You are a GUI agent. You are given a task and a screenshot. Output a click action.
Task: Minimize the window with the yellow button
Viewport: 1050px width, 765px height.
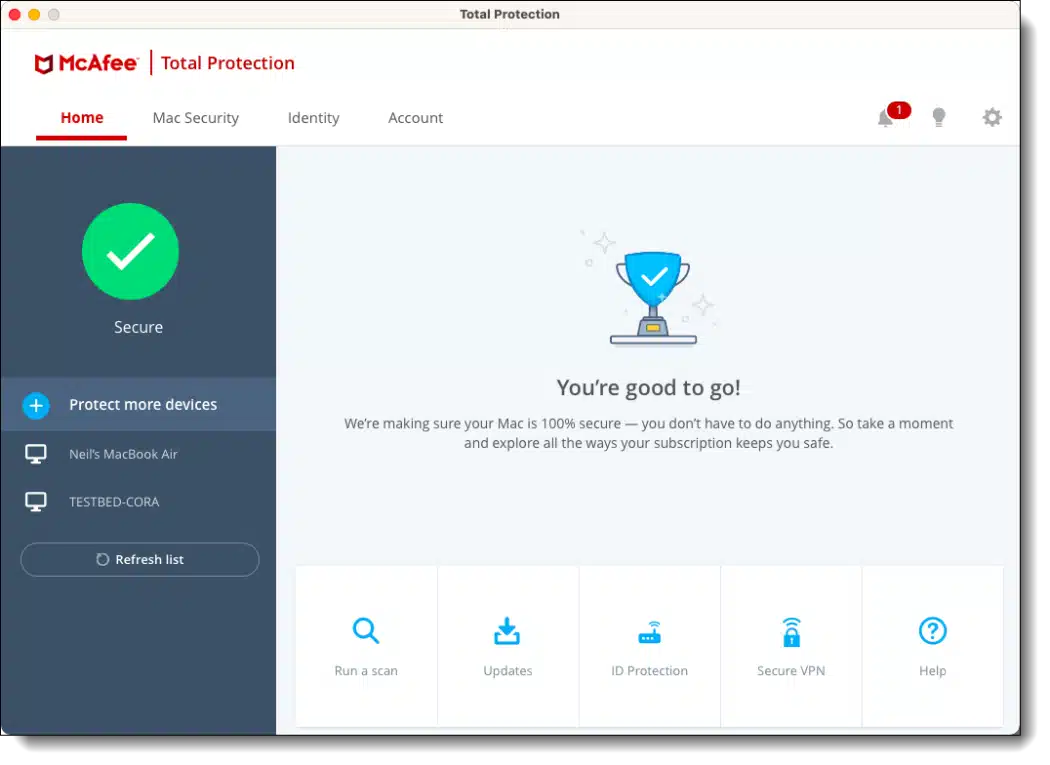34,14
